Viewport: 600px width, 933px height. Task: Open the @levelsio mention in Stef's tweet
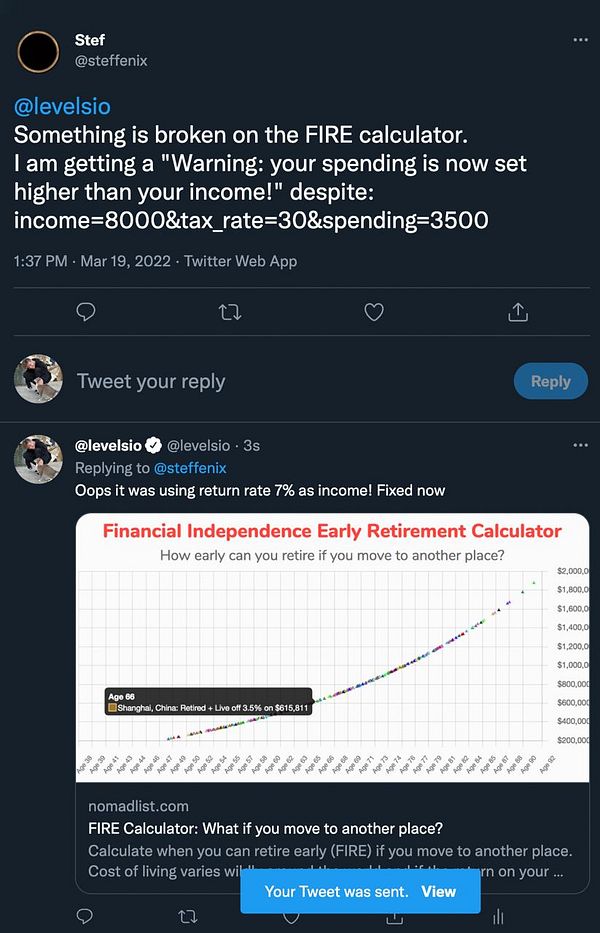click(x=62, y=106)
